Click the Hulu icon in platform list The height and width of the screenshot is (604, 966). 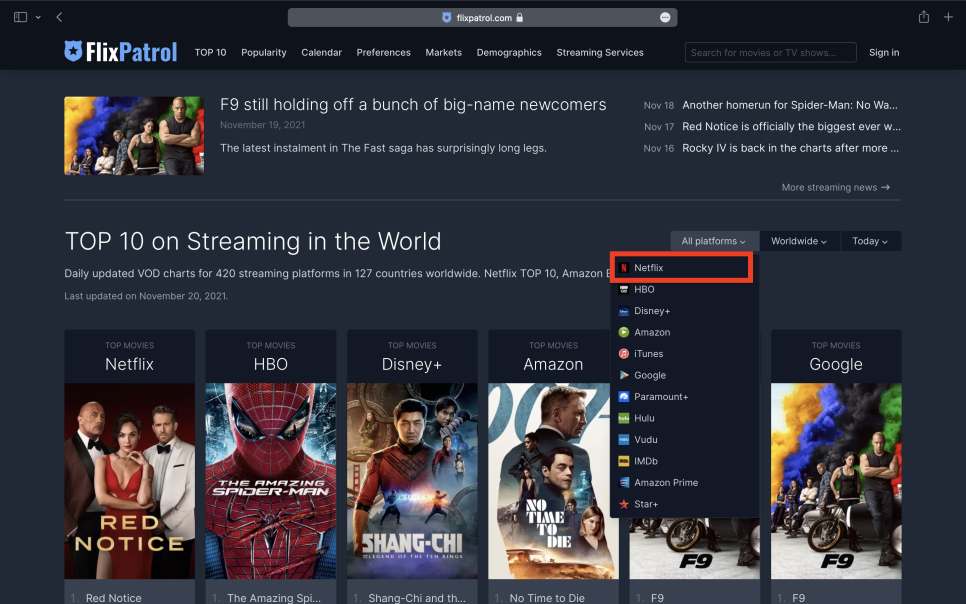(x=623, y=418)
